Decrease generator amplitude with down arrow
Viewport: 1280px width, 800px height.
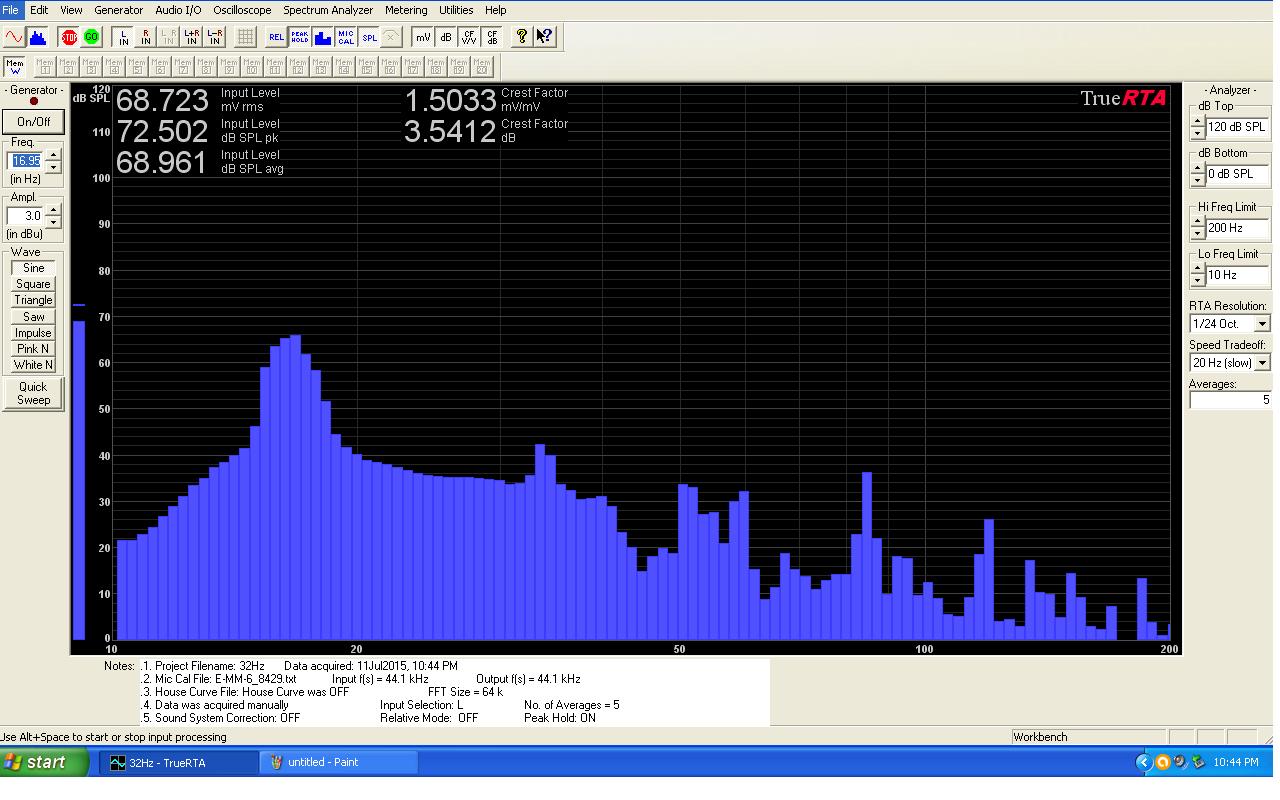[x=53, y=221]
